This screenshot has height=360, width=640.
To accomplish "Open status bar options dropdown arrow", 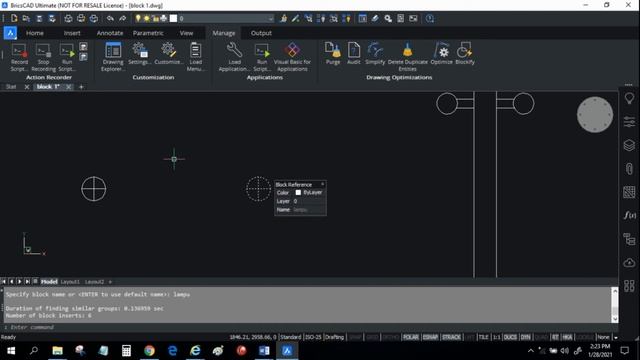I will pyautogui.click(x=616, y=338).
